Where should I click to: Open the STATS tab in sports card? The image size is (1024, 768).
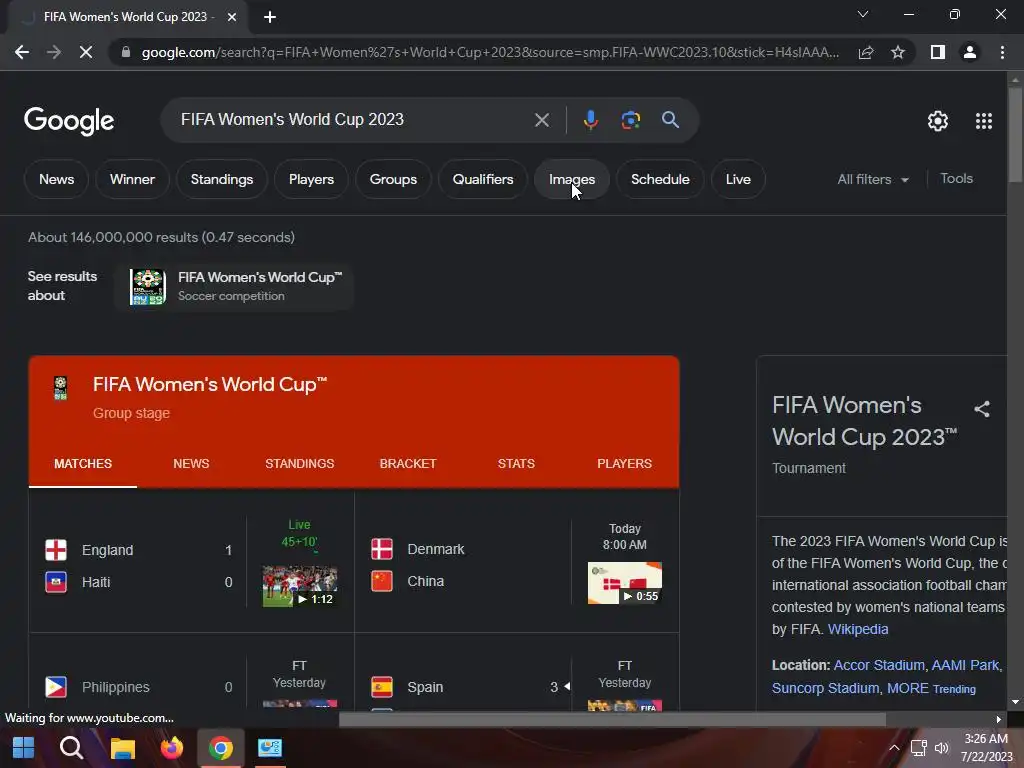pos(516,464)
